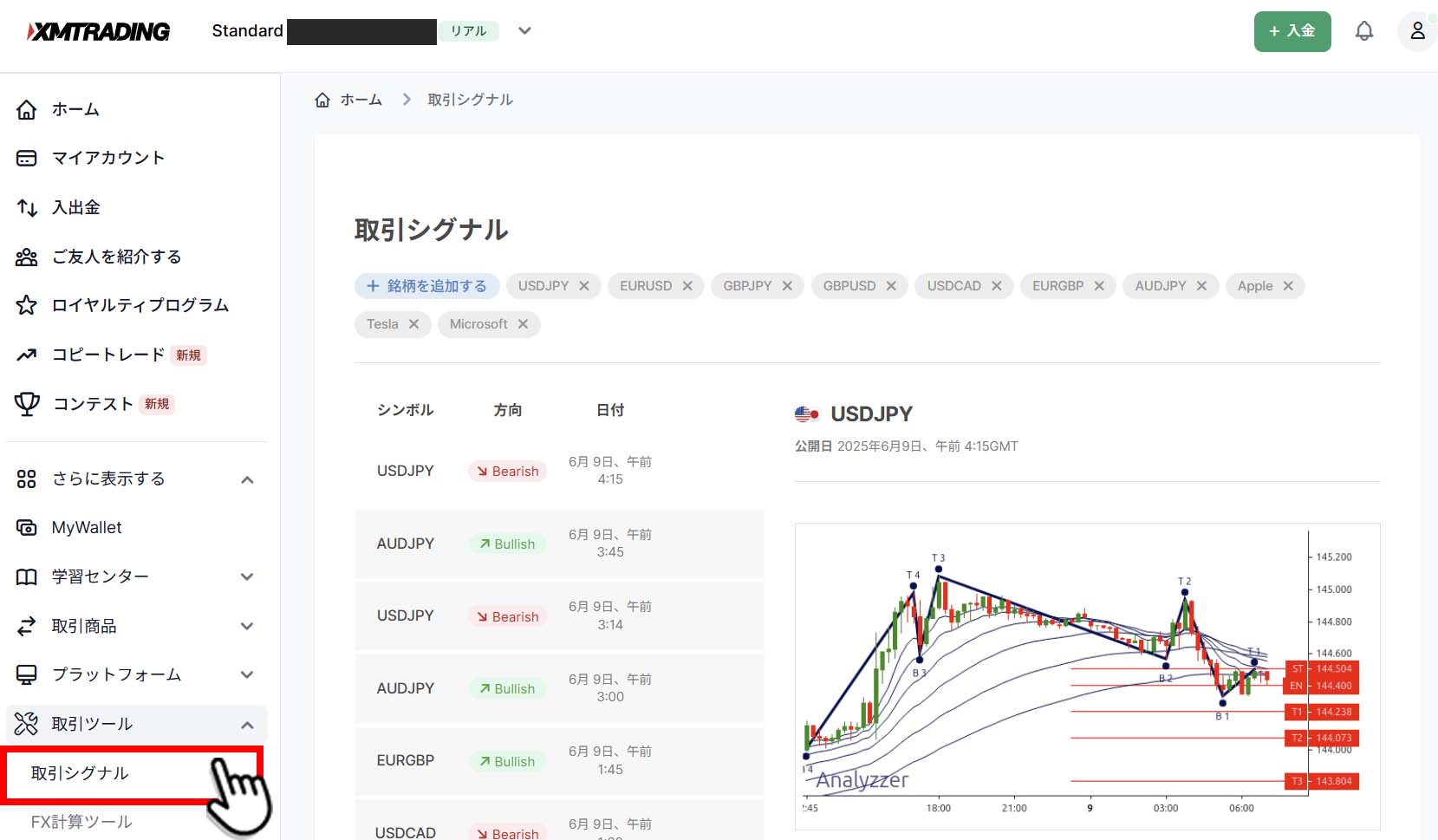Select USDJPY signal dated 4:15
Screen dimensions: 1438x840
click(x=559, y=471)
